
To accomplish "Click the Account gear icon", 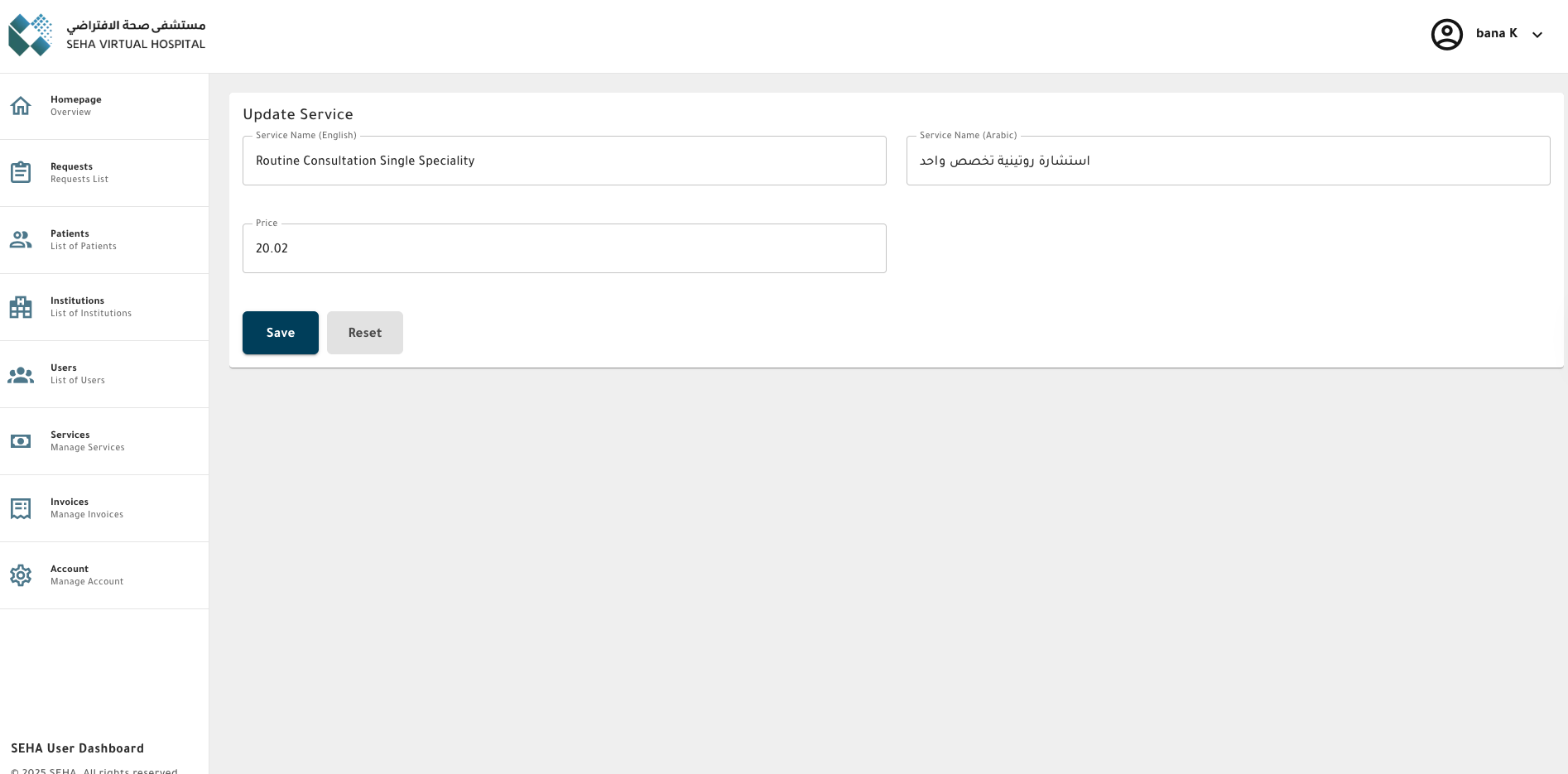I will click(x=21, y=575).
